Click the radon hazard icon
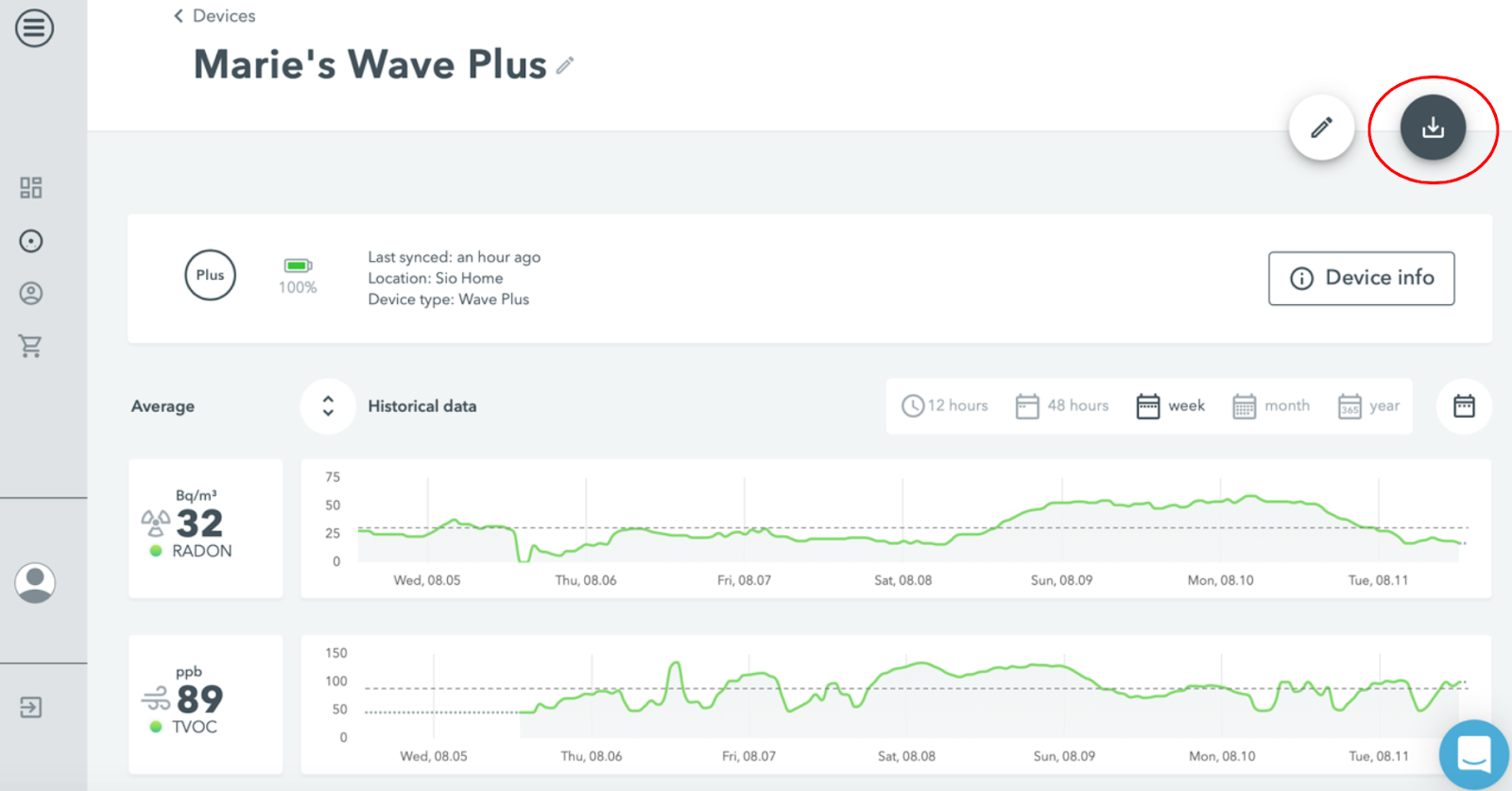 pos(156,522)
